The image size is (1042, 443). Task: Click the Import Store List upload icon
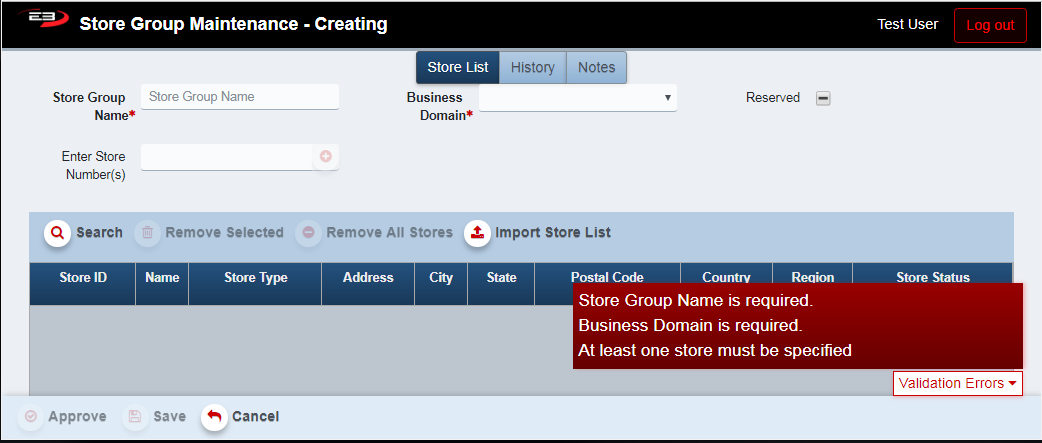pos(478,233)
